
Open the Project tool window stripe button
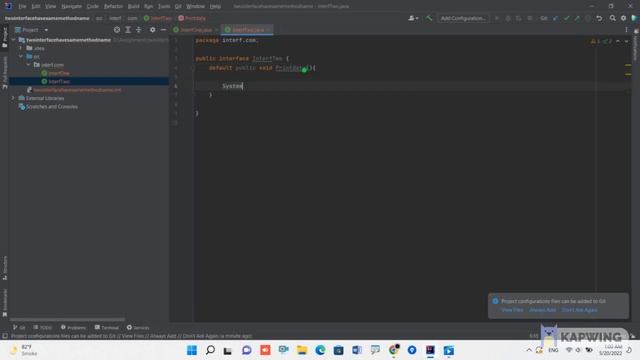point(4,38)
